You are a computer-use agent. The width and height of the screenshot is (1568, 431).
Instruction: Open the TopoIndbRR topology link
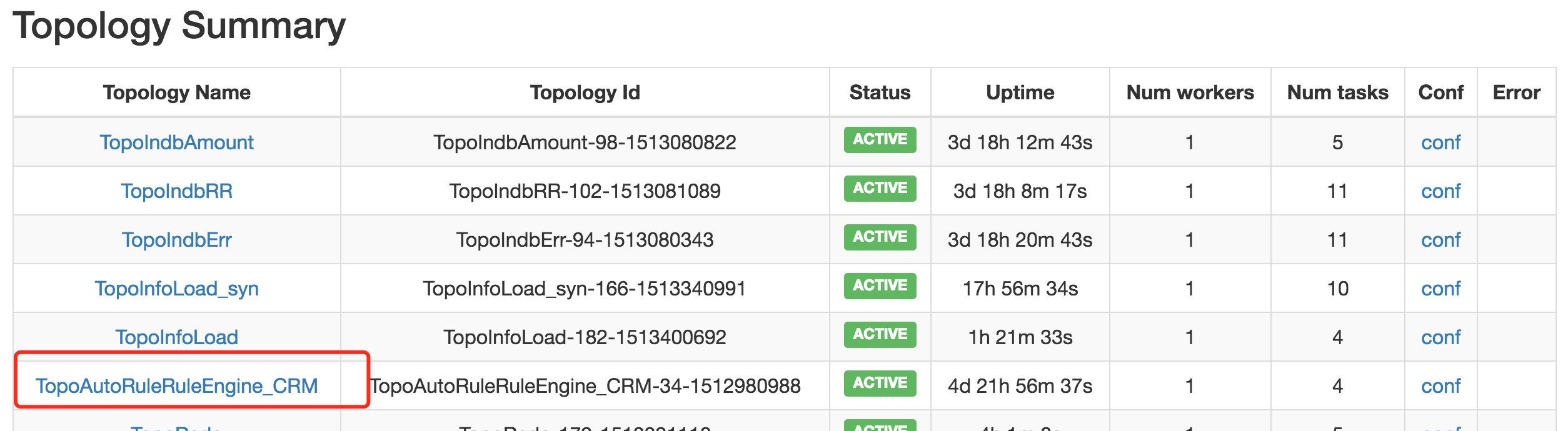[176, 191]
